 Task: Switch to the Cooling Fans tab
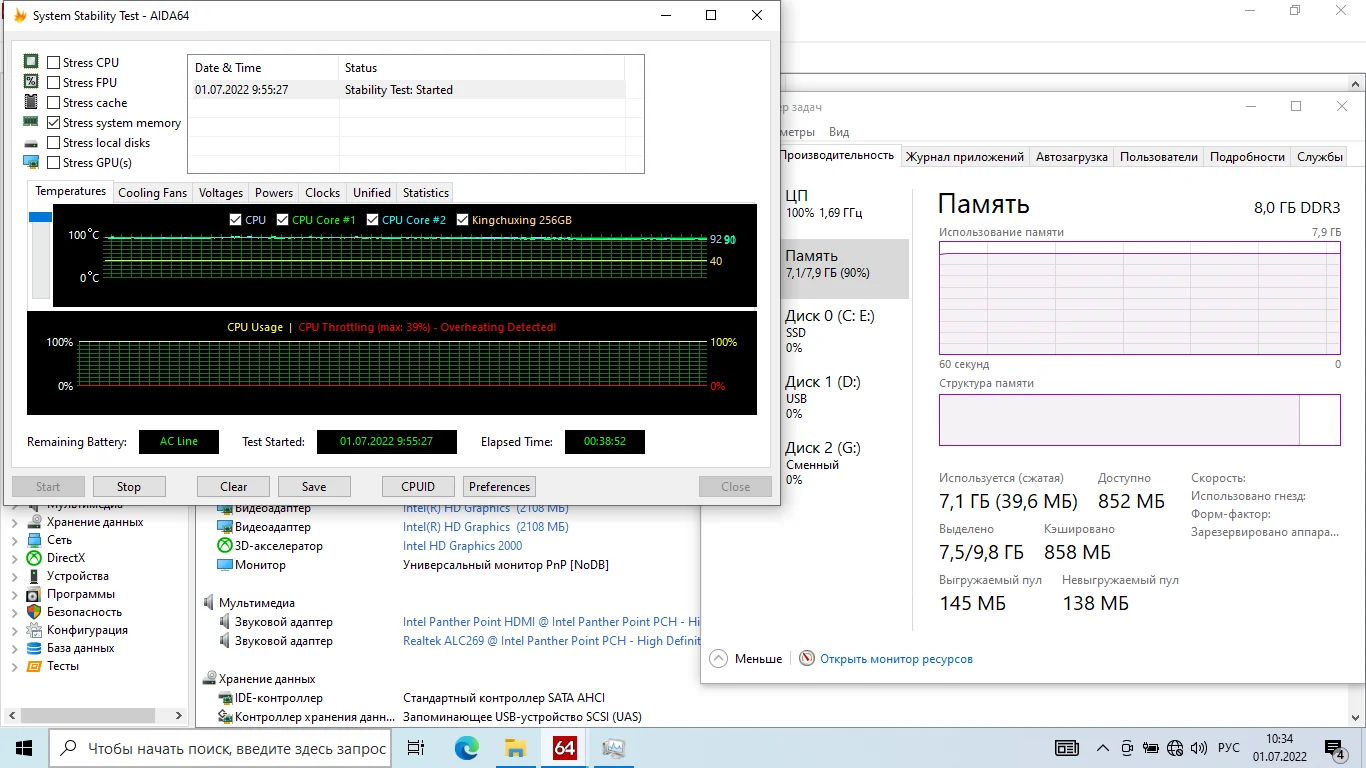[x=152, y=193]
